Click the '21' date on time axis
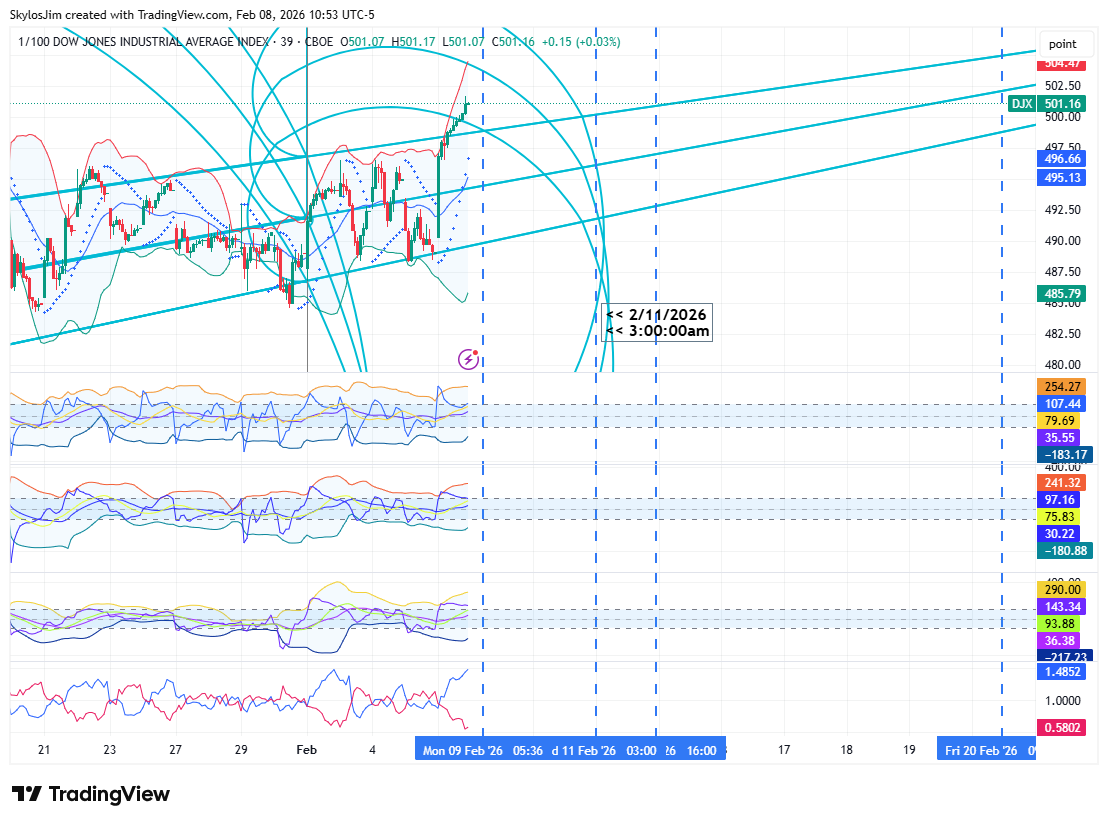Screen dimensions: 1108x824 44,750
